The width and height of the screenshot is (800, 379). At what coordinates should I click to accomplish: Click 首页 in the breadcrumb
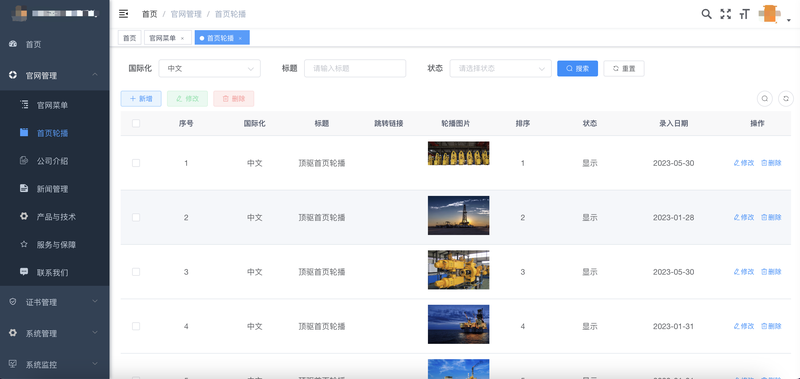coord(149,14)
